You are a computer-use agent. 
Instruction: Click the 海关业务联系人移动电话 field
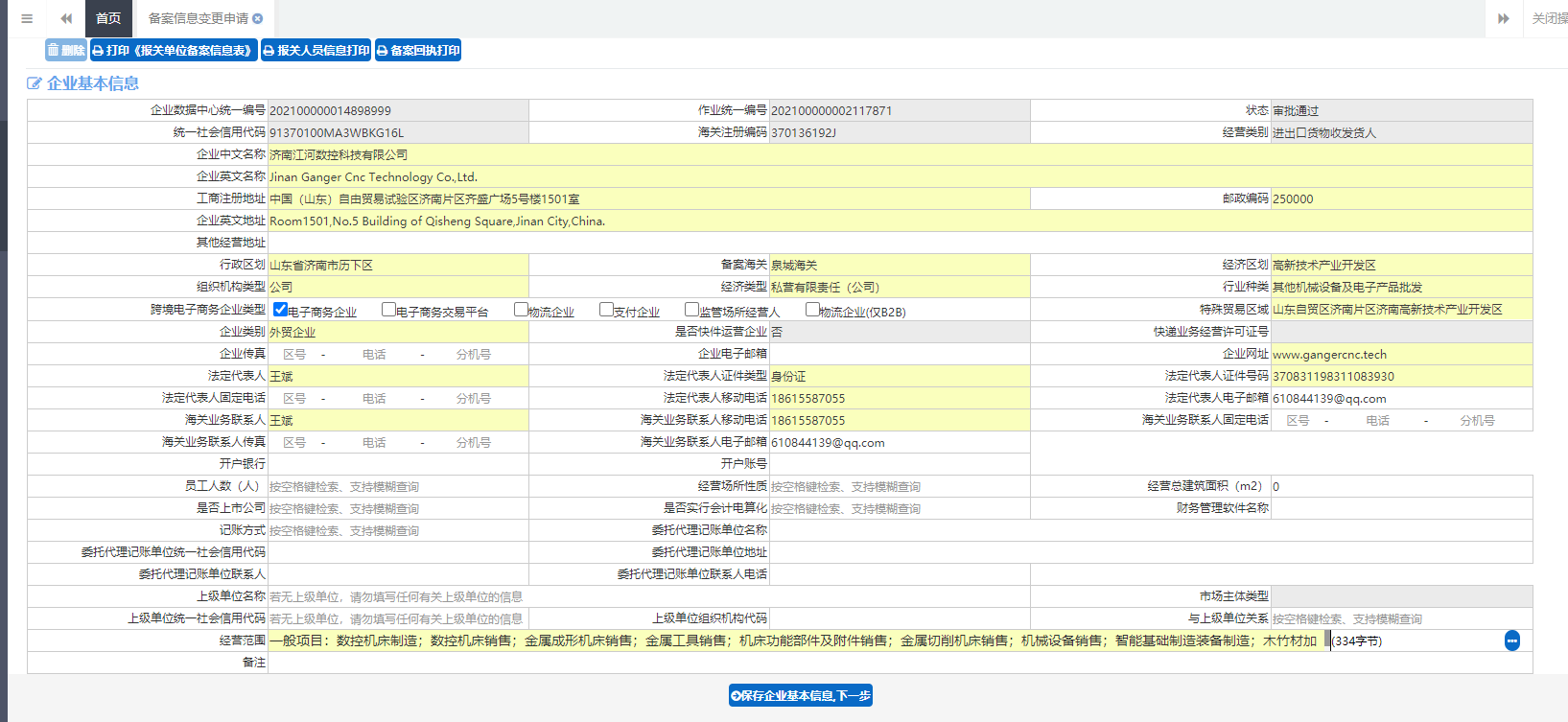[x=900, y=420]
